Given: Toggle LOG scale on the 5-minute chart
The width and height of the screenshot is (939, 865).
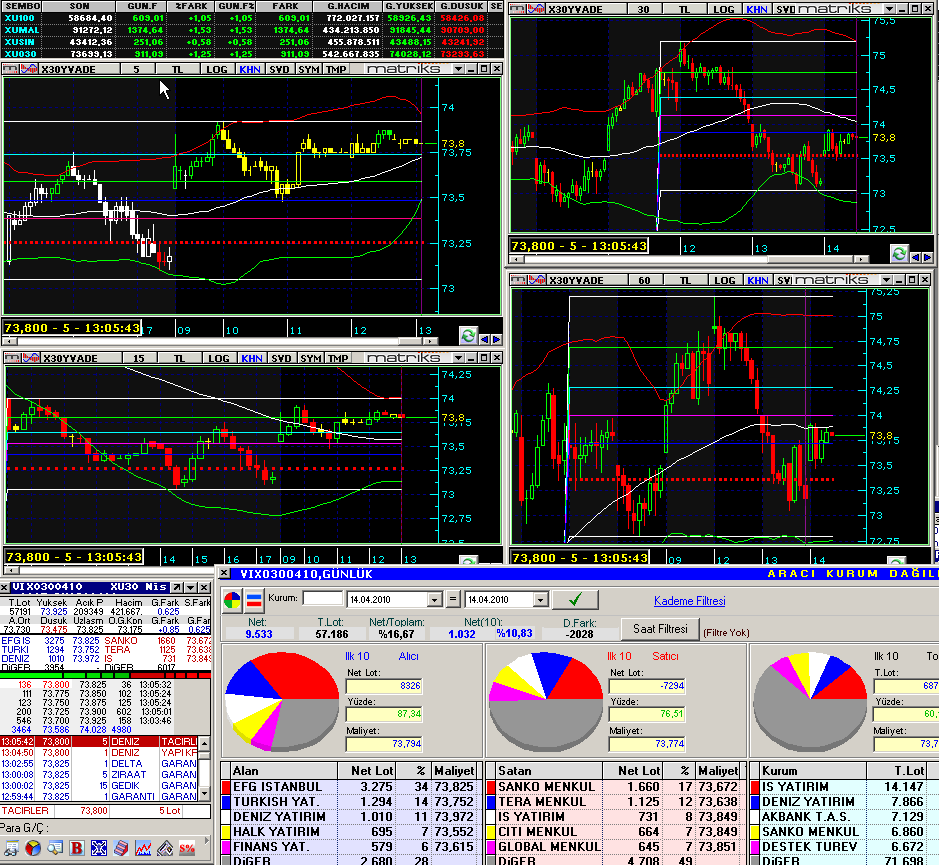Looking at the screenshot, I should [x=216, y=69].
